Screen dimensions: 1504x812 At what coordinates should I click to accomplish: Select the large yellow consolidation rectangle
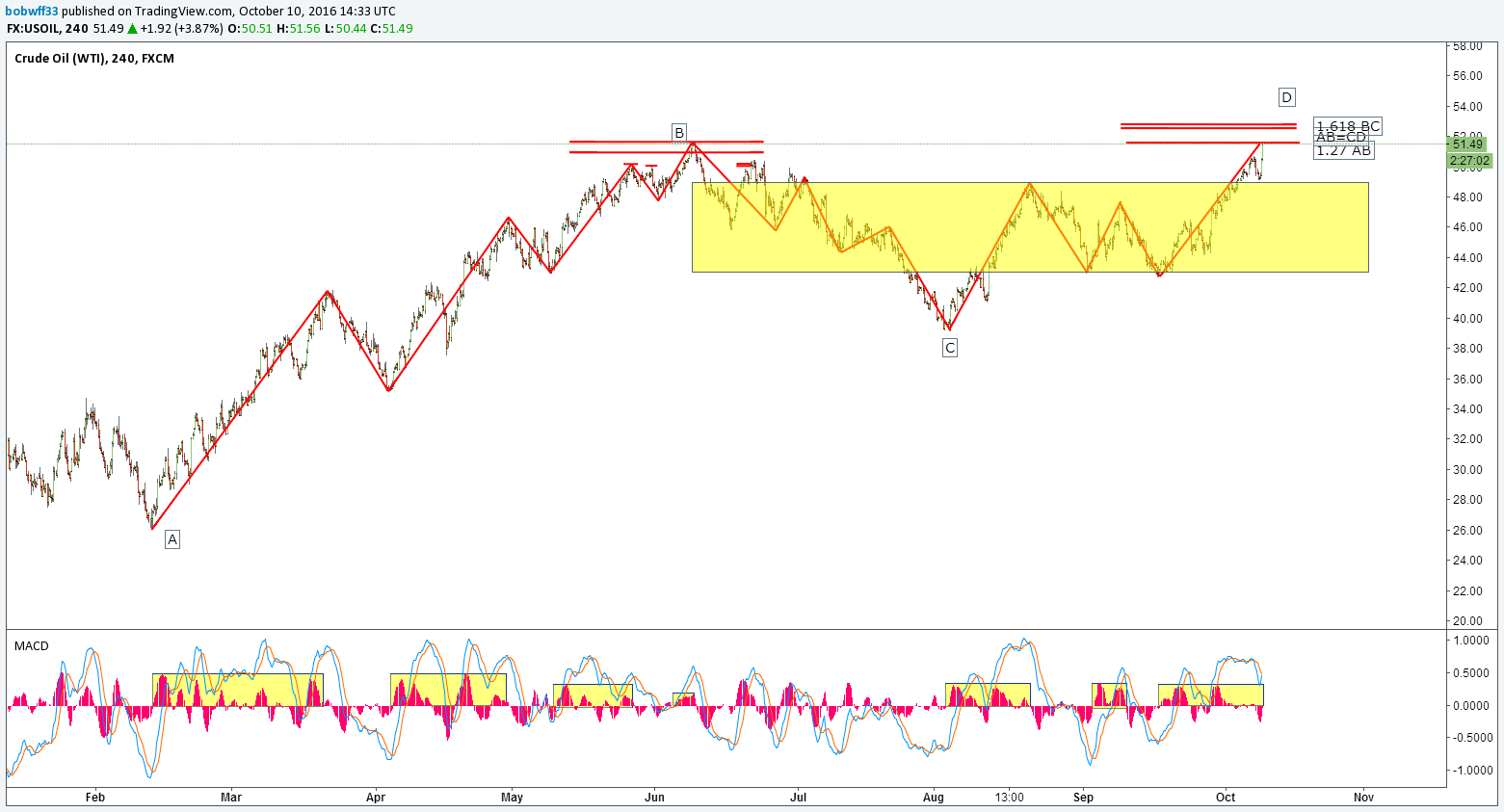[x=1030, y=227]
